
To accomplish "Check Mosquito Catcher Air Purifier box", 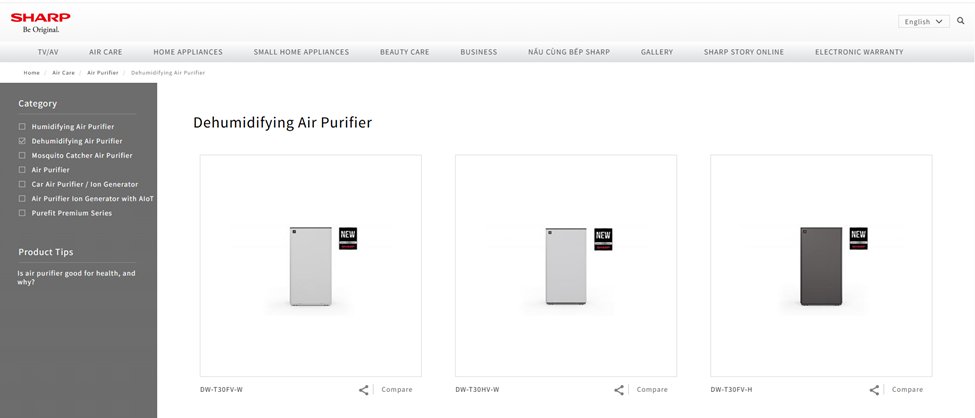I will 22,156.
